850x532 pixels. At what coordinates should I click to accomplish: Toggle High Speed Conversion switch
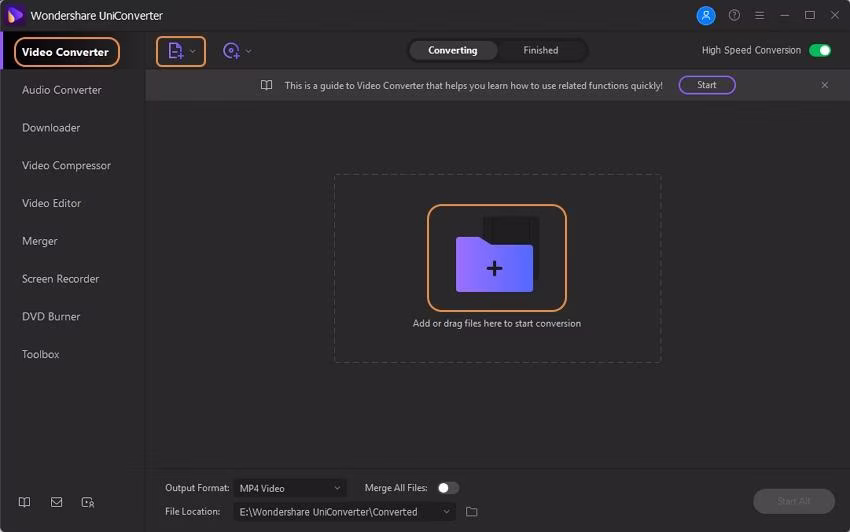click(820, 50)
